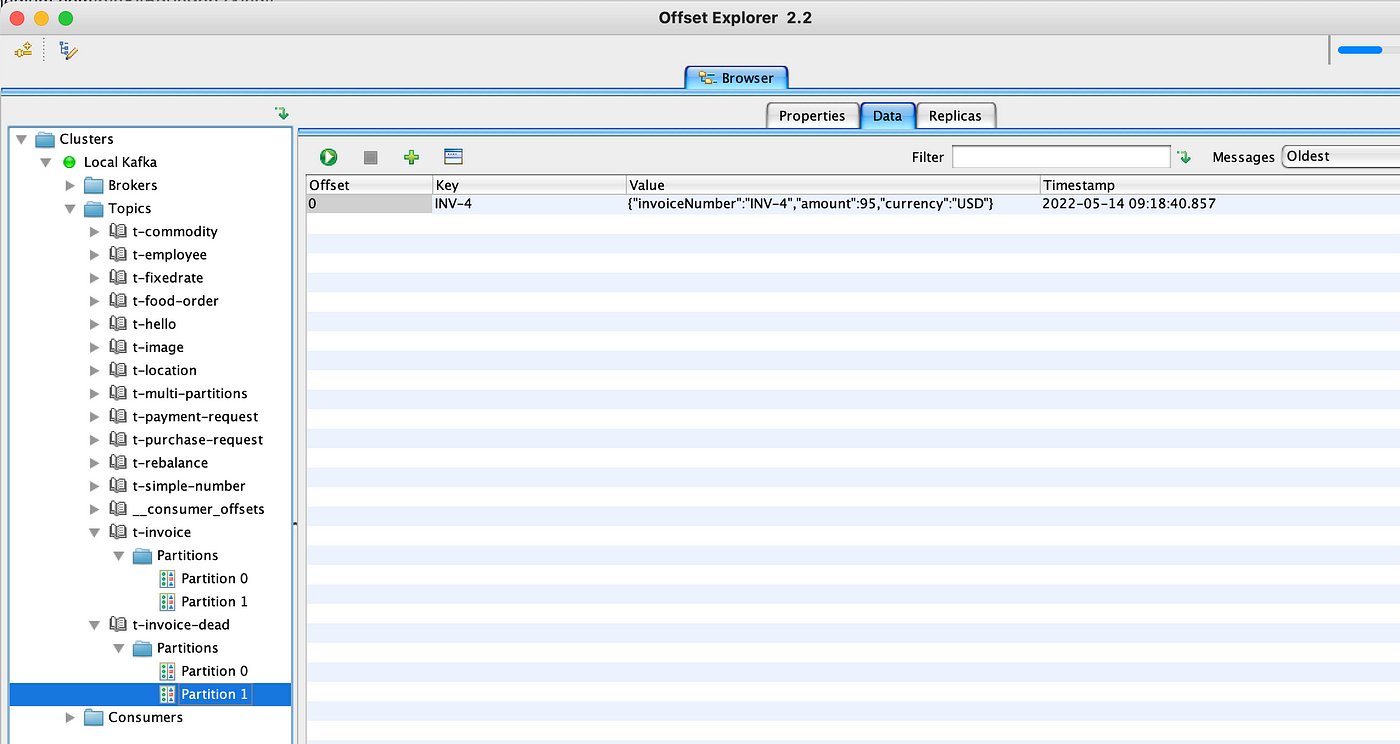1400x744 pixels.
Task: Click Partitions folder icon under t-invoice-dead
Action: coord(143,648)
